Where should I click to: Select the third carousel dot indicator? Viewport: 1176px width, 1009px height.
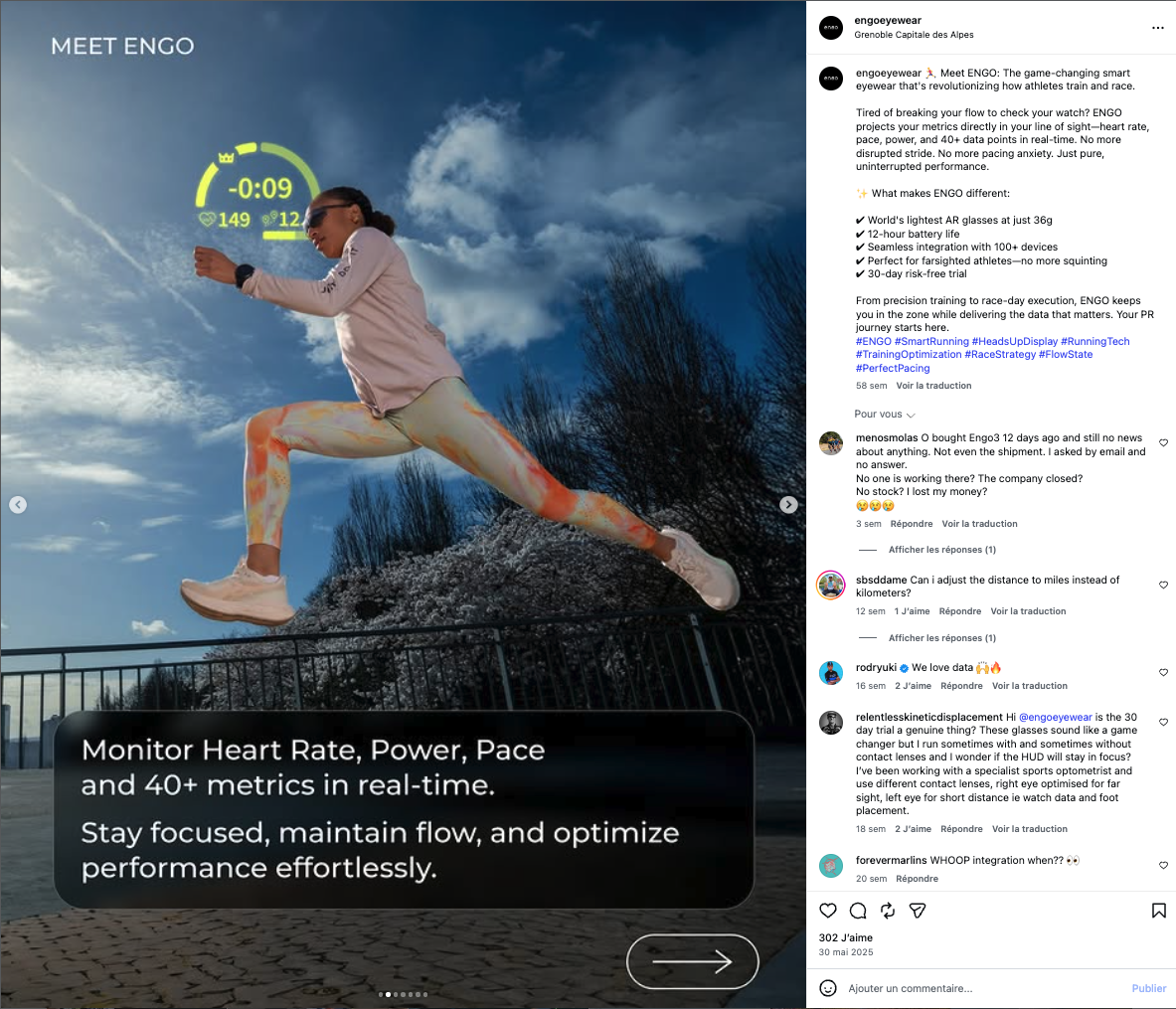point(396,995)
